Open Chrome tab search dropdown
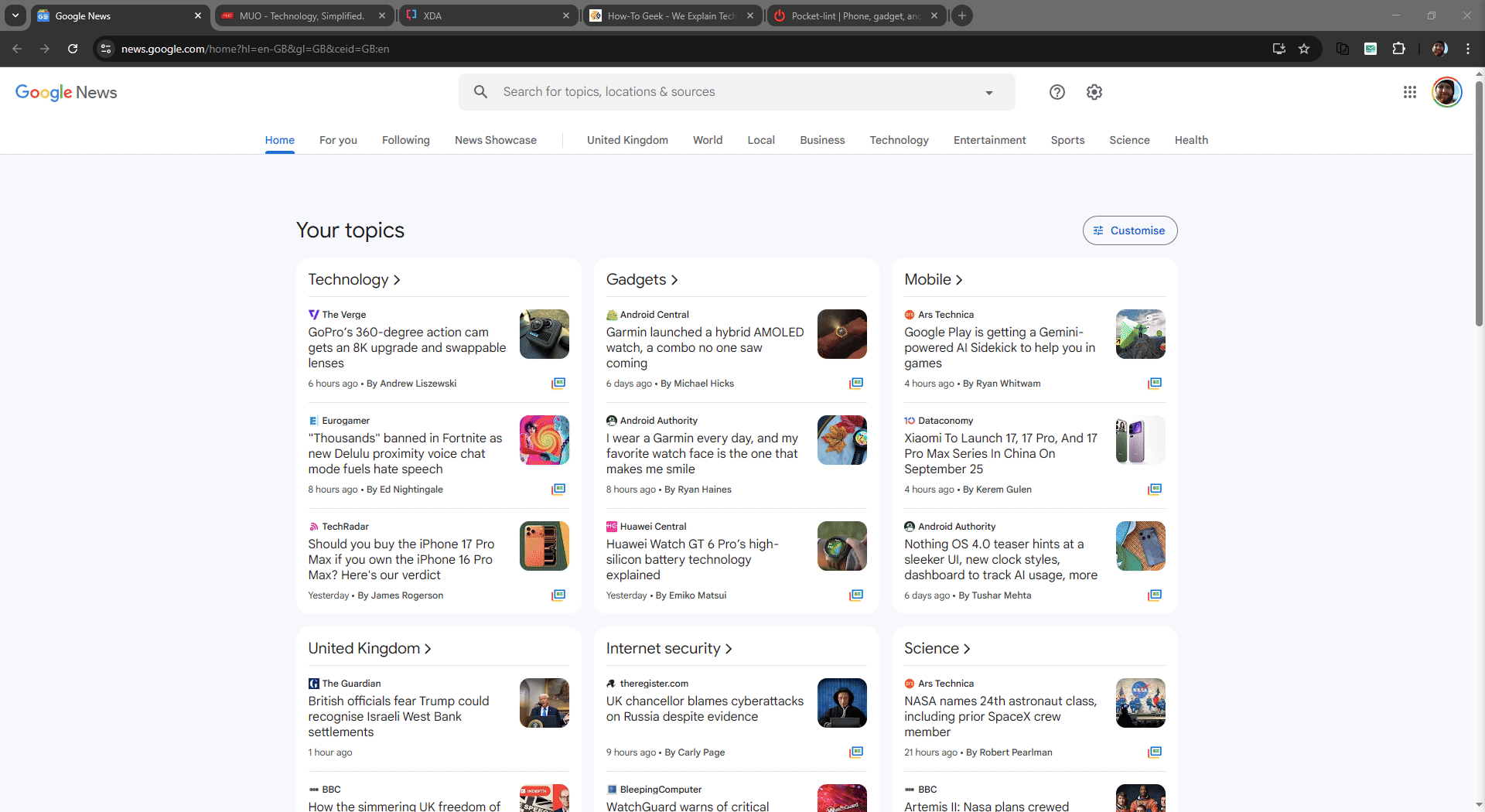This screenshot has height=812, width=1485. click(15, 15)
